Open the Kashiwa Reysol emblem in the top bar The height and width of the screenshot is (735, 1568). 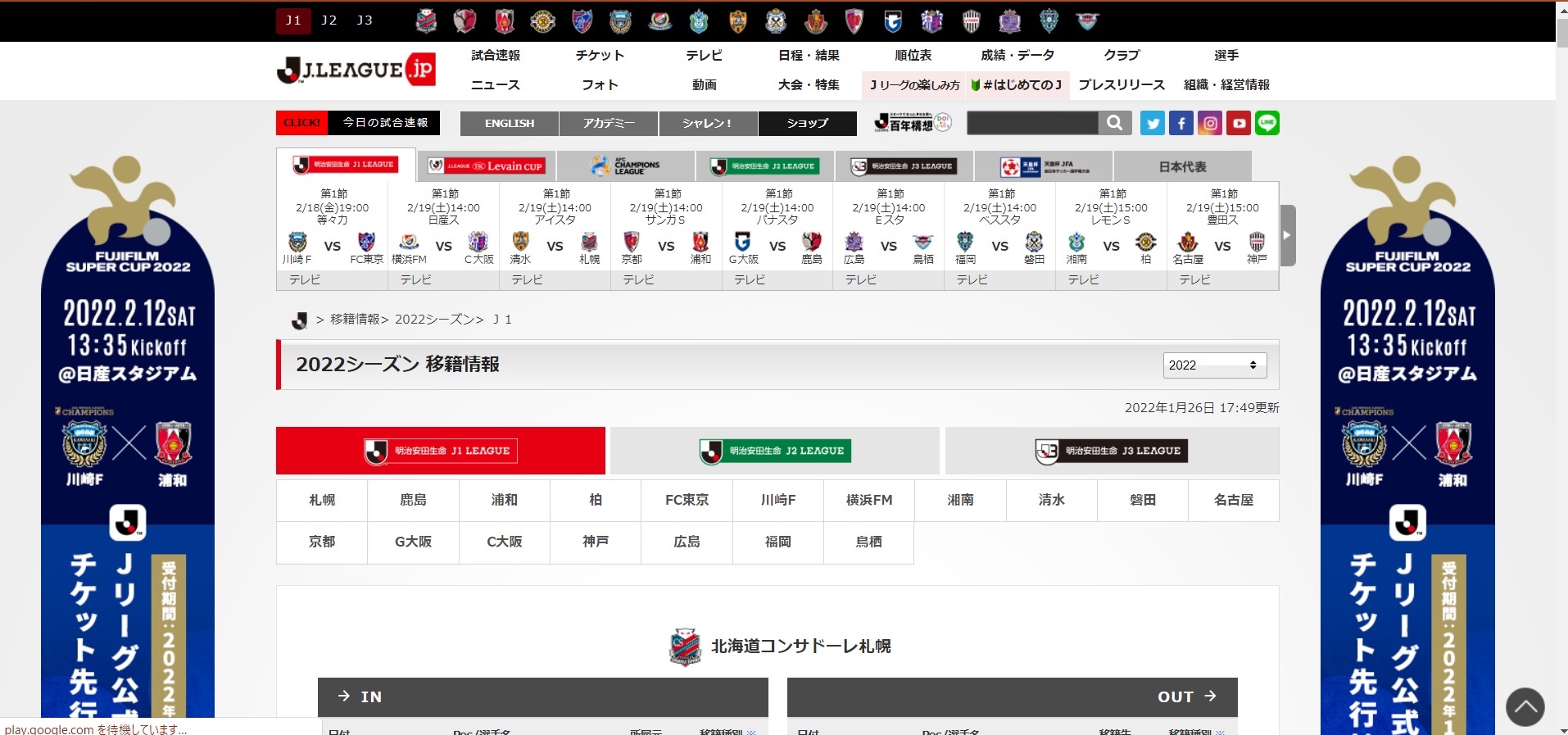tap(542, 20)
